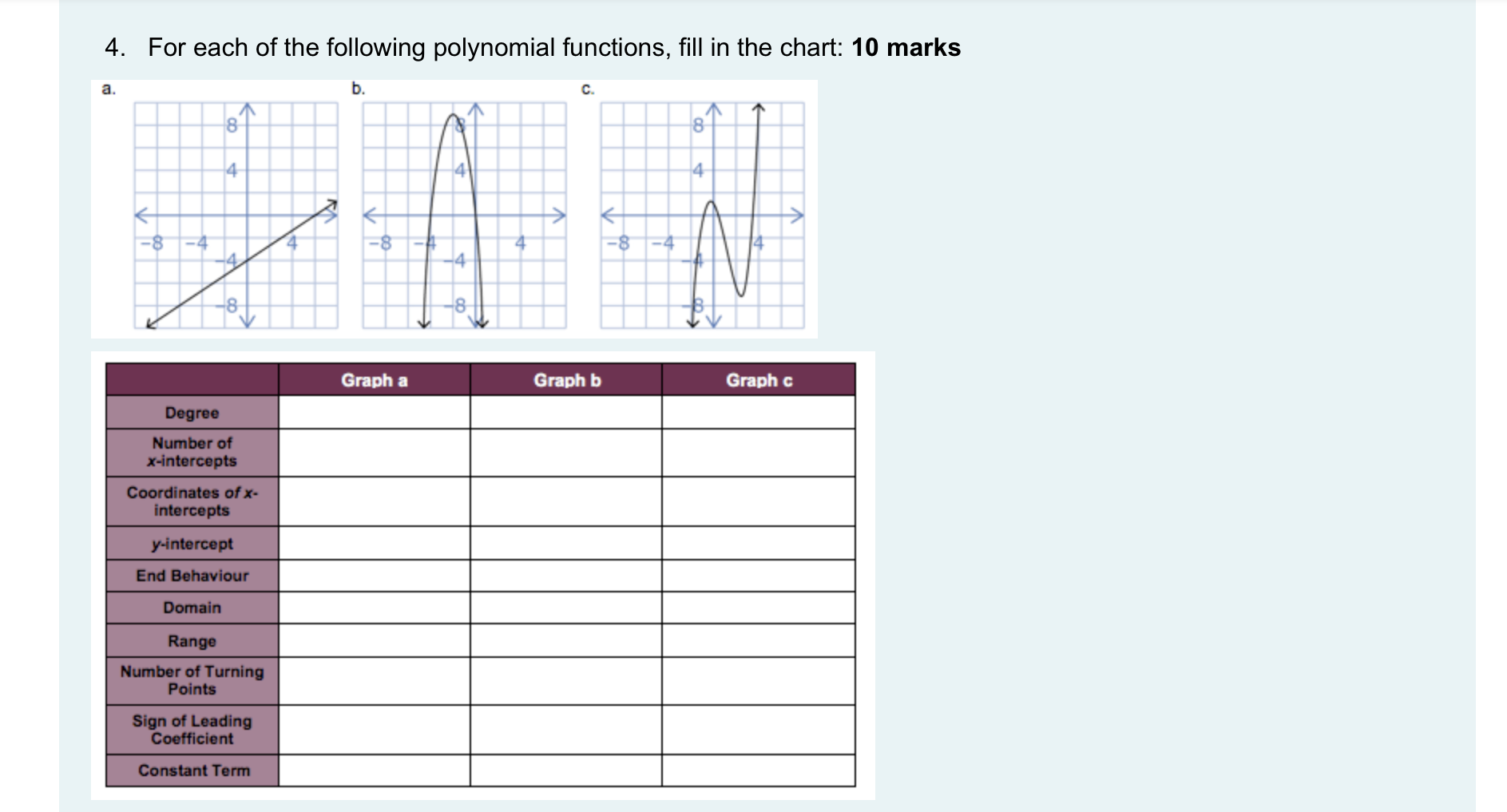
Task: Click the empty Degree cell under Graph a
Action: [x=374, y=413]
